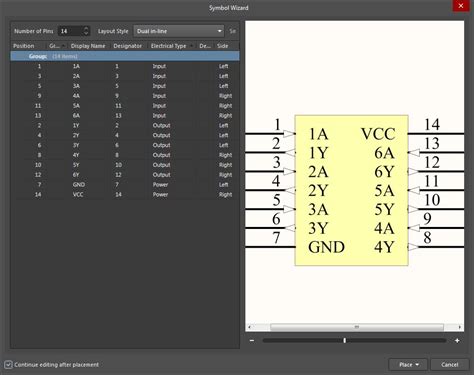Click Side cell Left in 1A row
The height and width of the screenshot is (375, 474).
pos(224,66)
